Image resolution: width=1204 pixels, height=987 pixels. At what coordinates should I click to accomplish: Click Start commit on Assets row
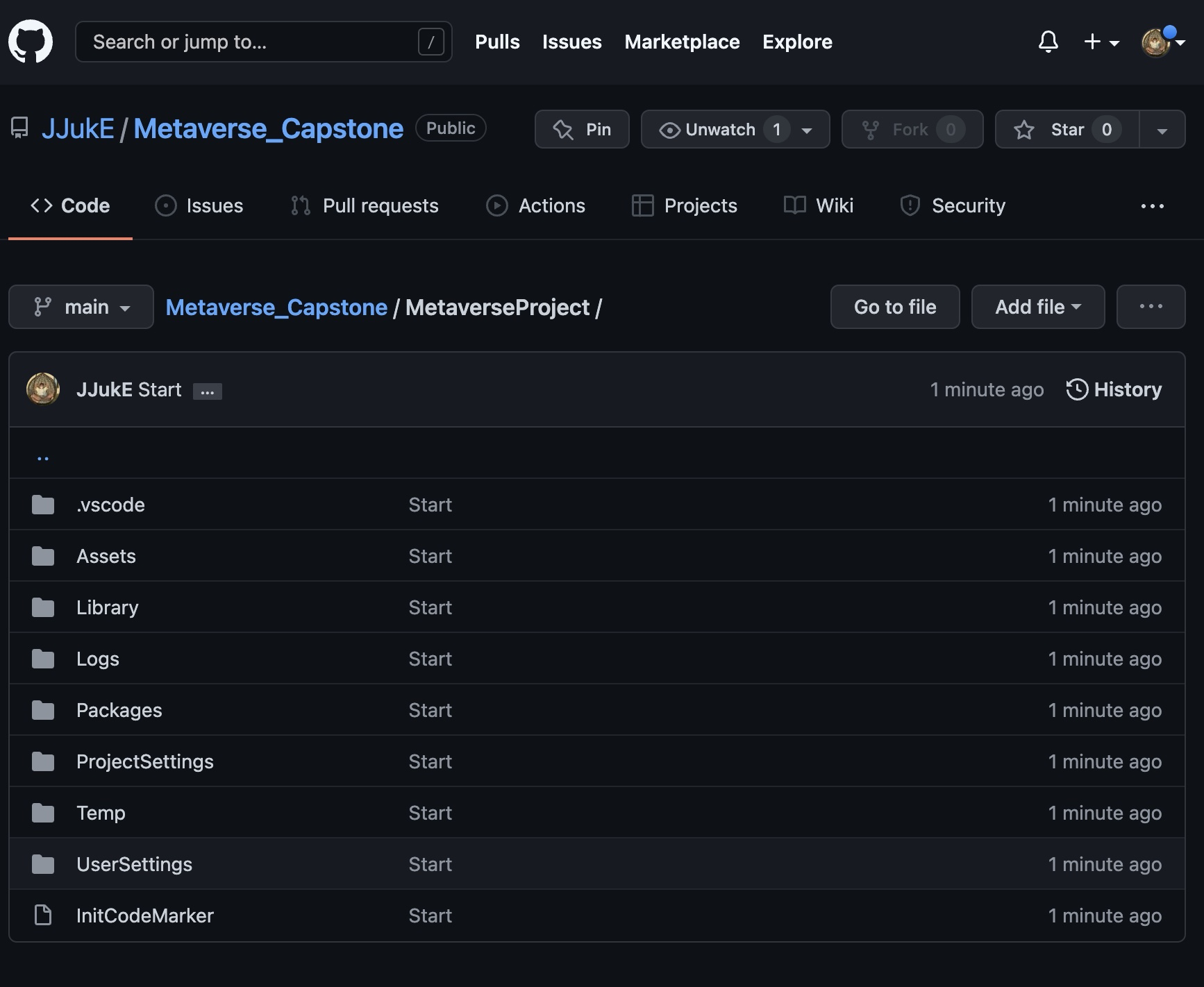(430, 556)
